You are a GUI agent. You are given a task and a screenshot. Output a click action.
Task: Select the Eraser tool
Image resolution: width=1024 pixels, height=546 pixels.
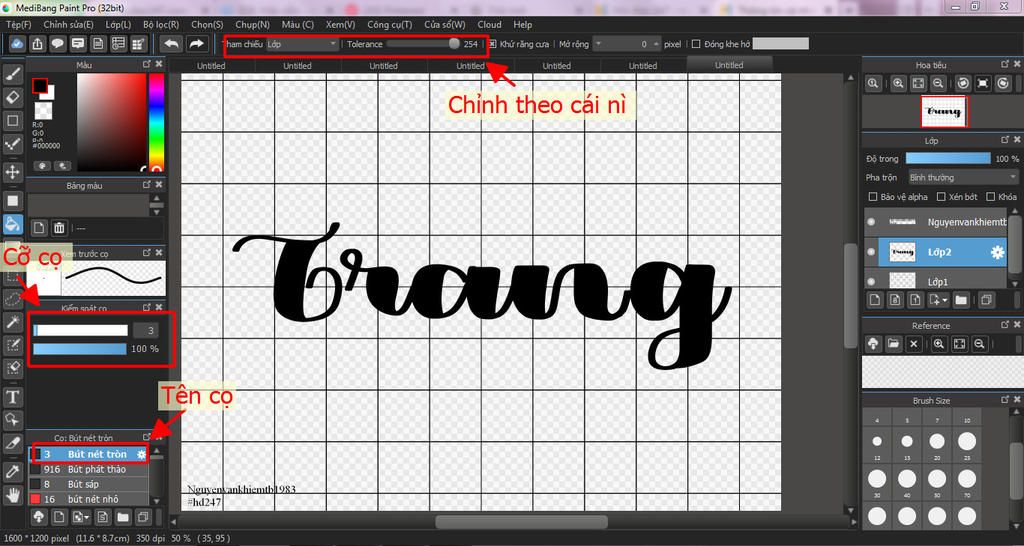tap(12, 98)
